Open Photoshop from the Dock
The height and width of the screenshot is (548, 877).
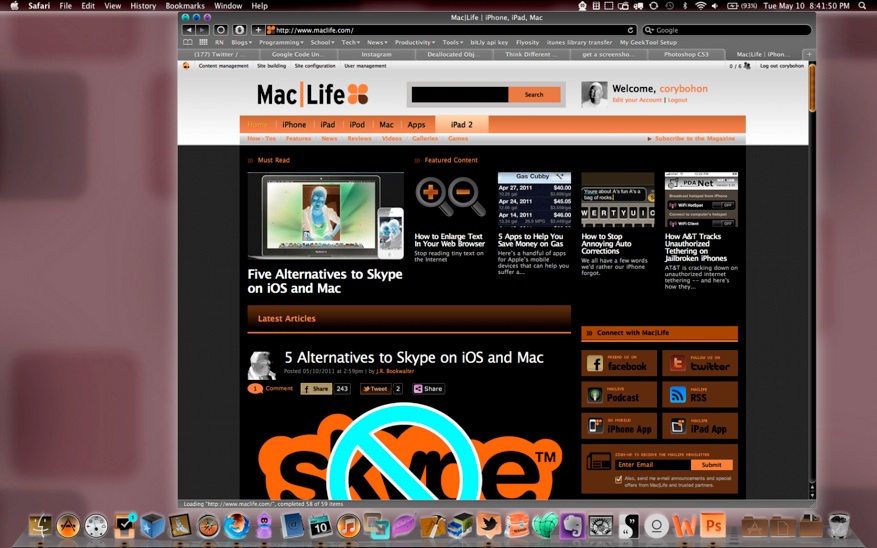713,526
